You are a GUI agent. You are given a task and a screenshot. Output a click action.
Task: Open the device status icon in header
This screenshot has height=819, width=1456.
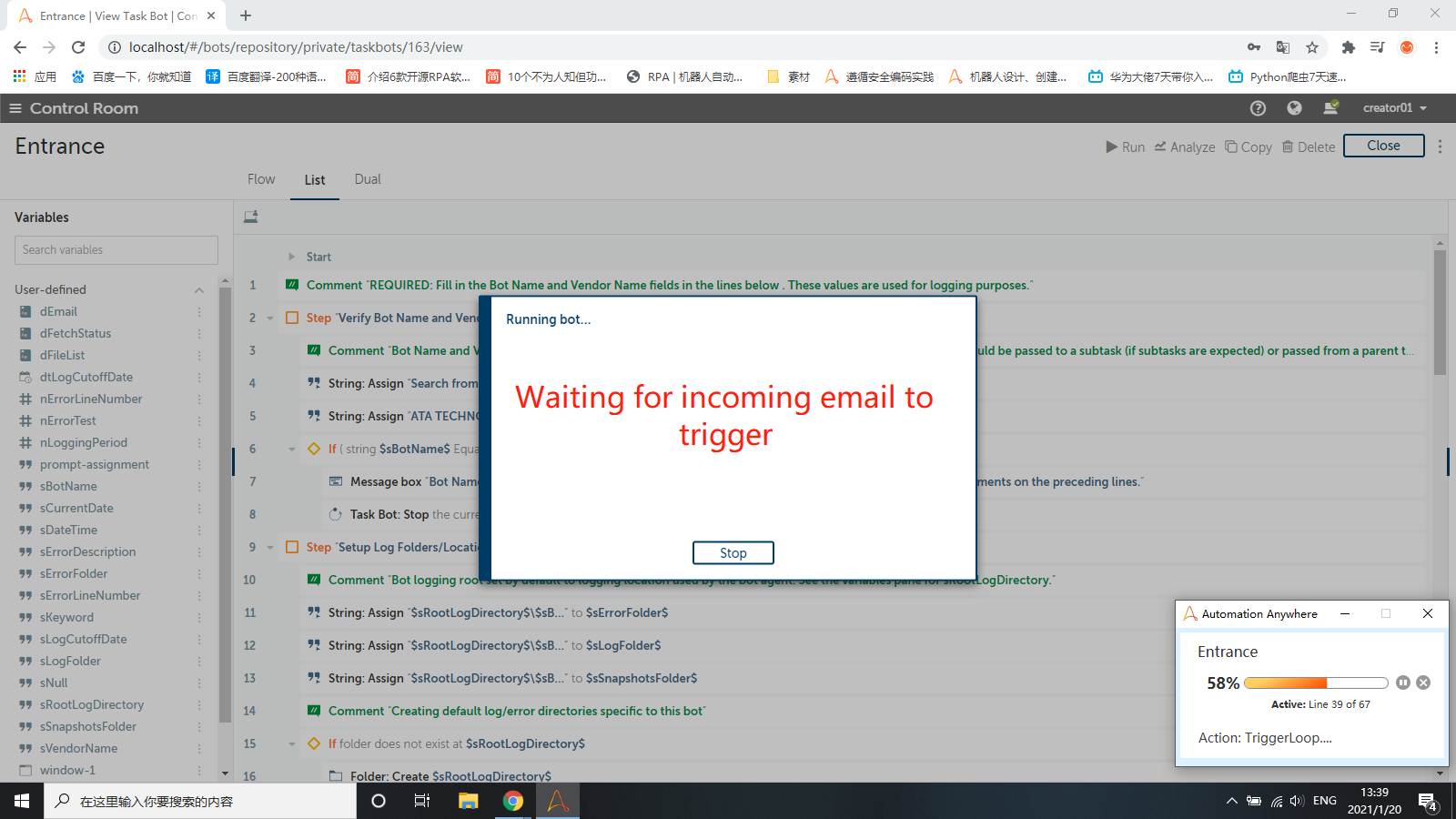click(x=1330, y=108)
